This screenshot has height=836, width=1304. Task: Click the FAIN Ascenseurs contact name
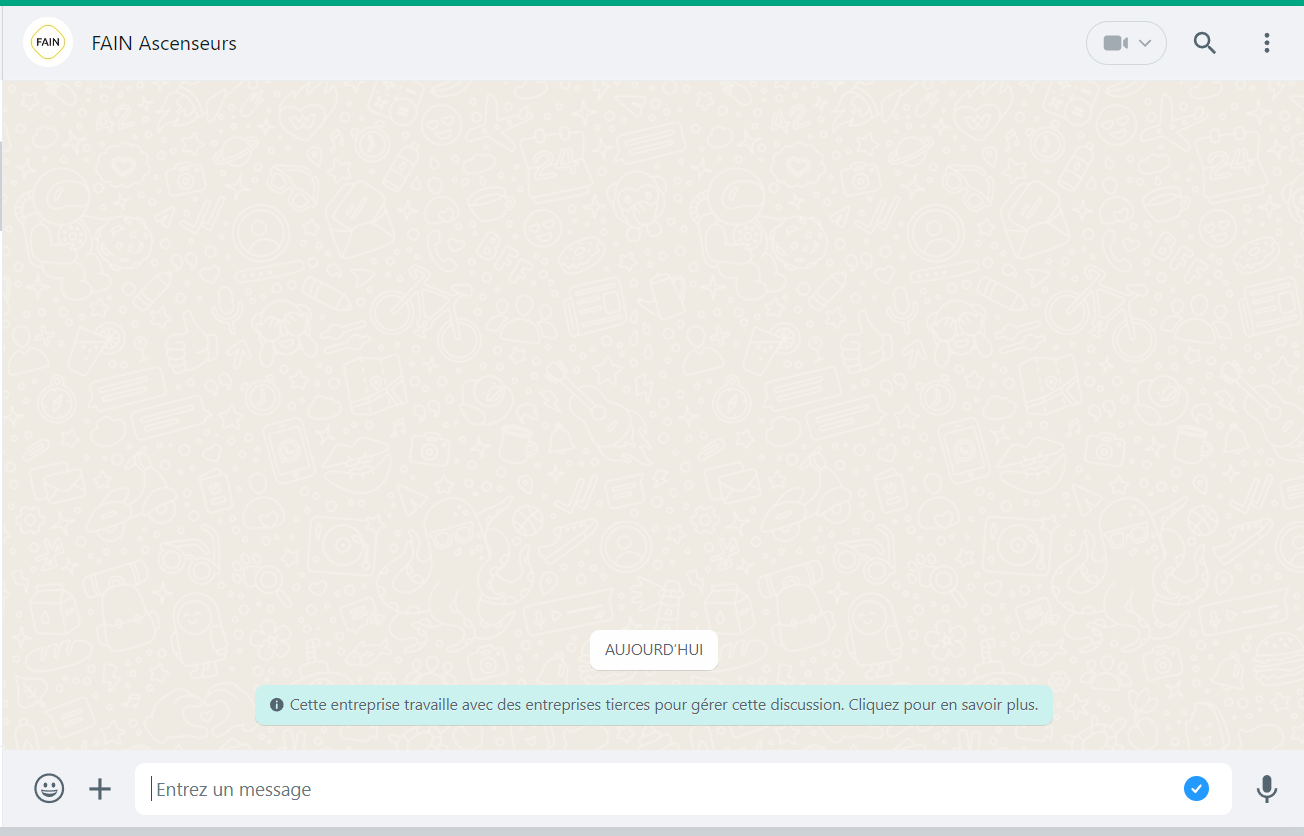pyautogui.click(x=164, y=43)
